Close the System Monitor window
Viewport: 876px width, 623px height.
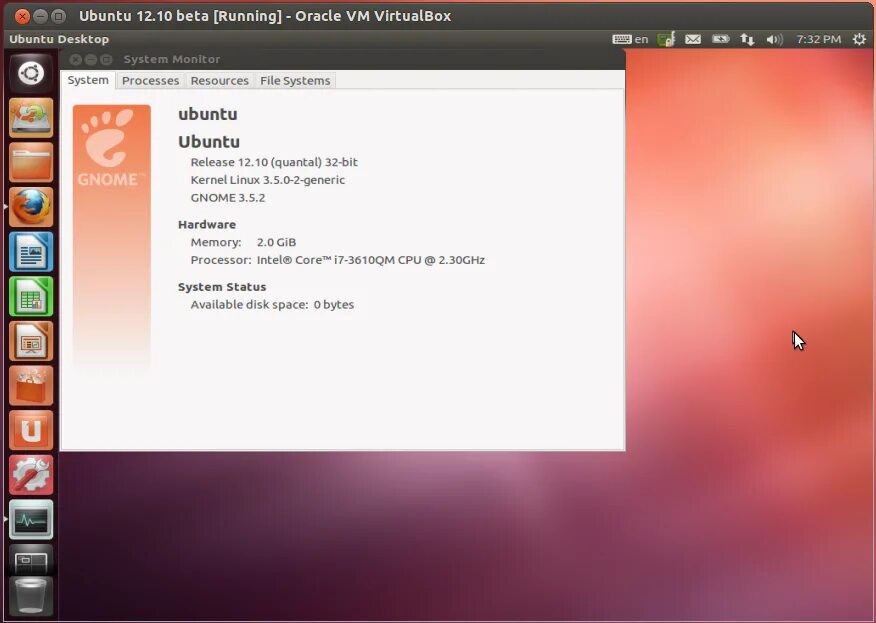point(76,59)
